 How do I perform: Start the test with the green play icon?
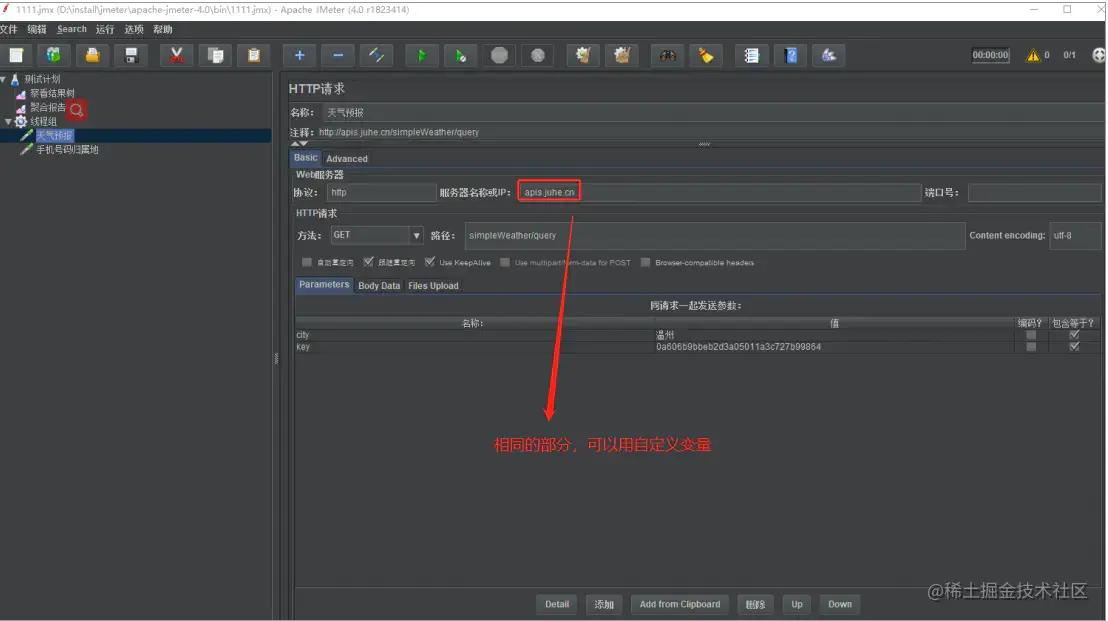[x=422, y=55]
